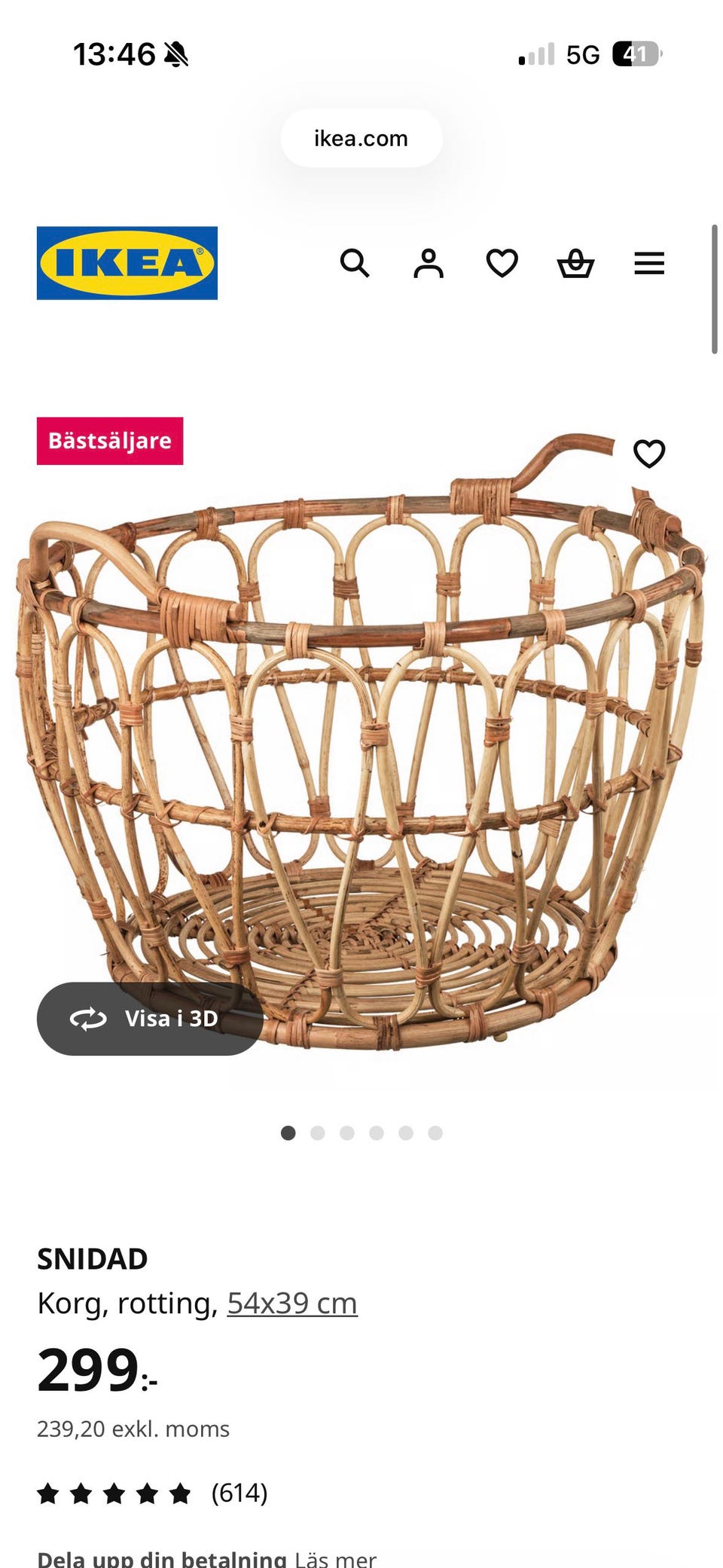Open the user account profile icon
Viewport: 723px width, 1568px height.
pos(429,264)
